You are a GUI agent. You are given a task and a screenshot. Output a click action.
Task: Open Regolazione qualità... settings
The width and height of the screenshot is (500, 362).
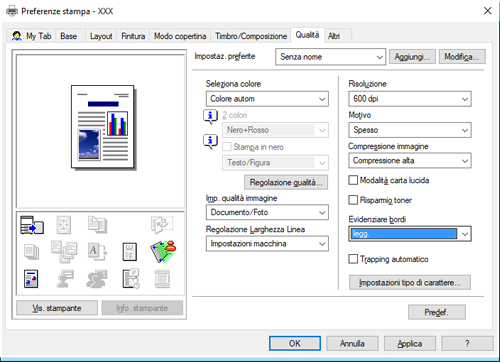point(286,182)
